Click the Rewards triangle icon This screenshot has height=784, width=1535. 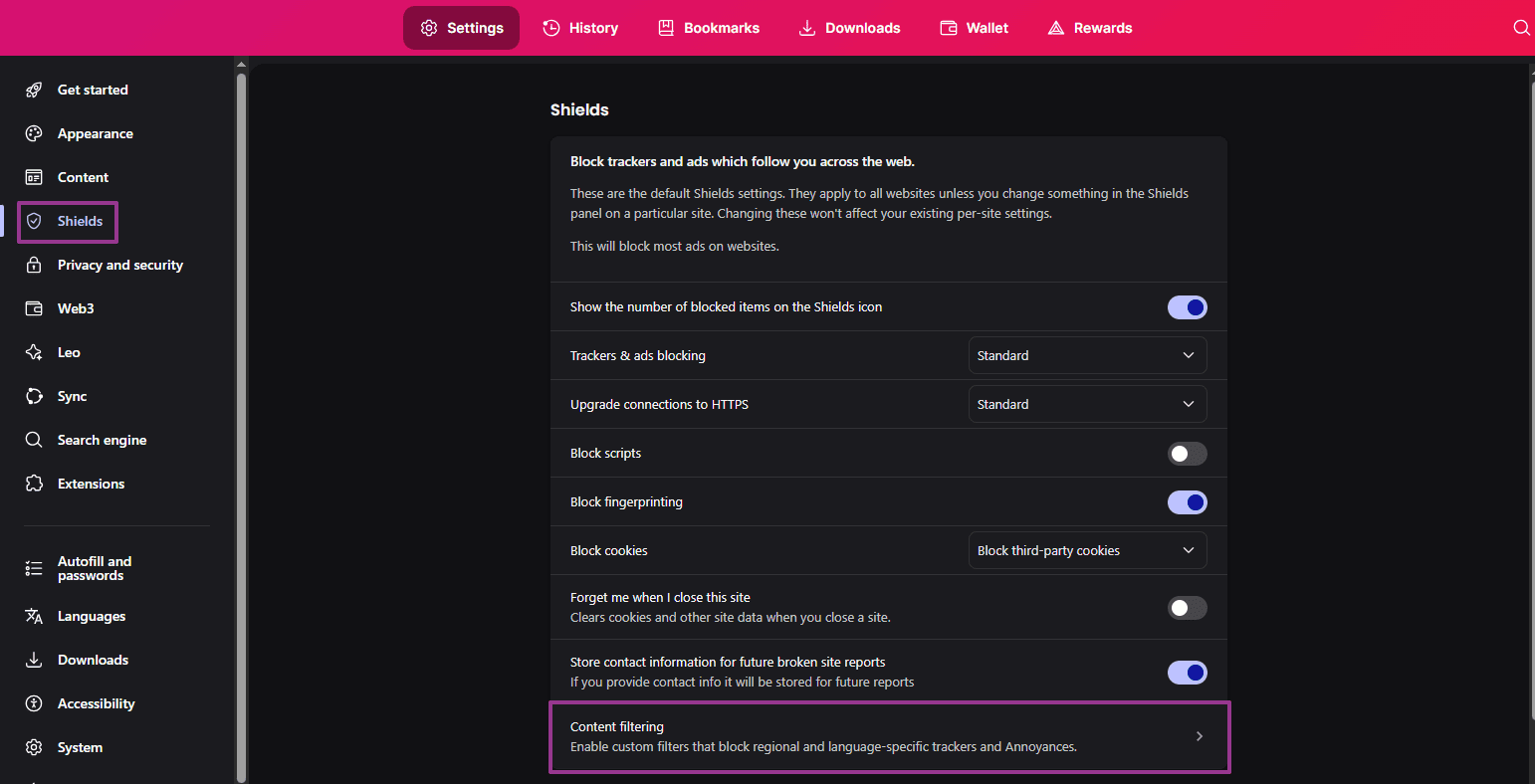tap(1055, 27)
